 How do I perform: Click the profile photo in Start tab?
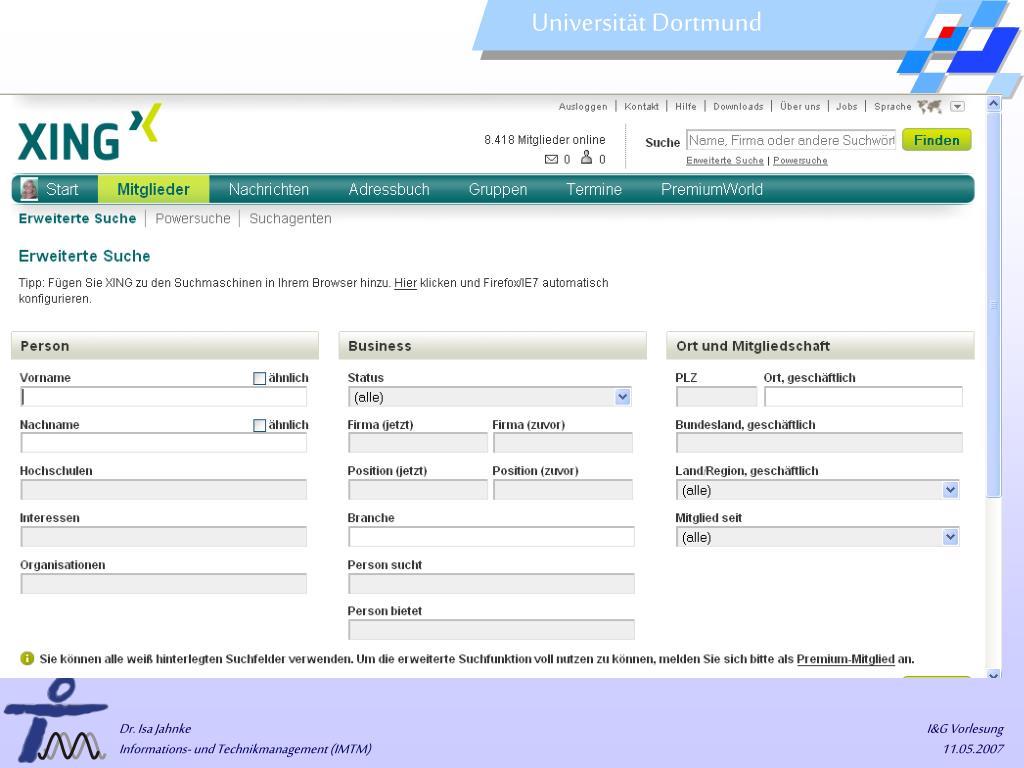pos(29,189)
